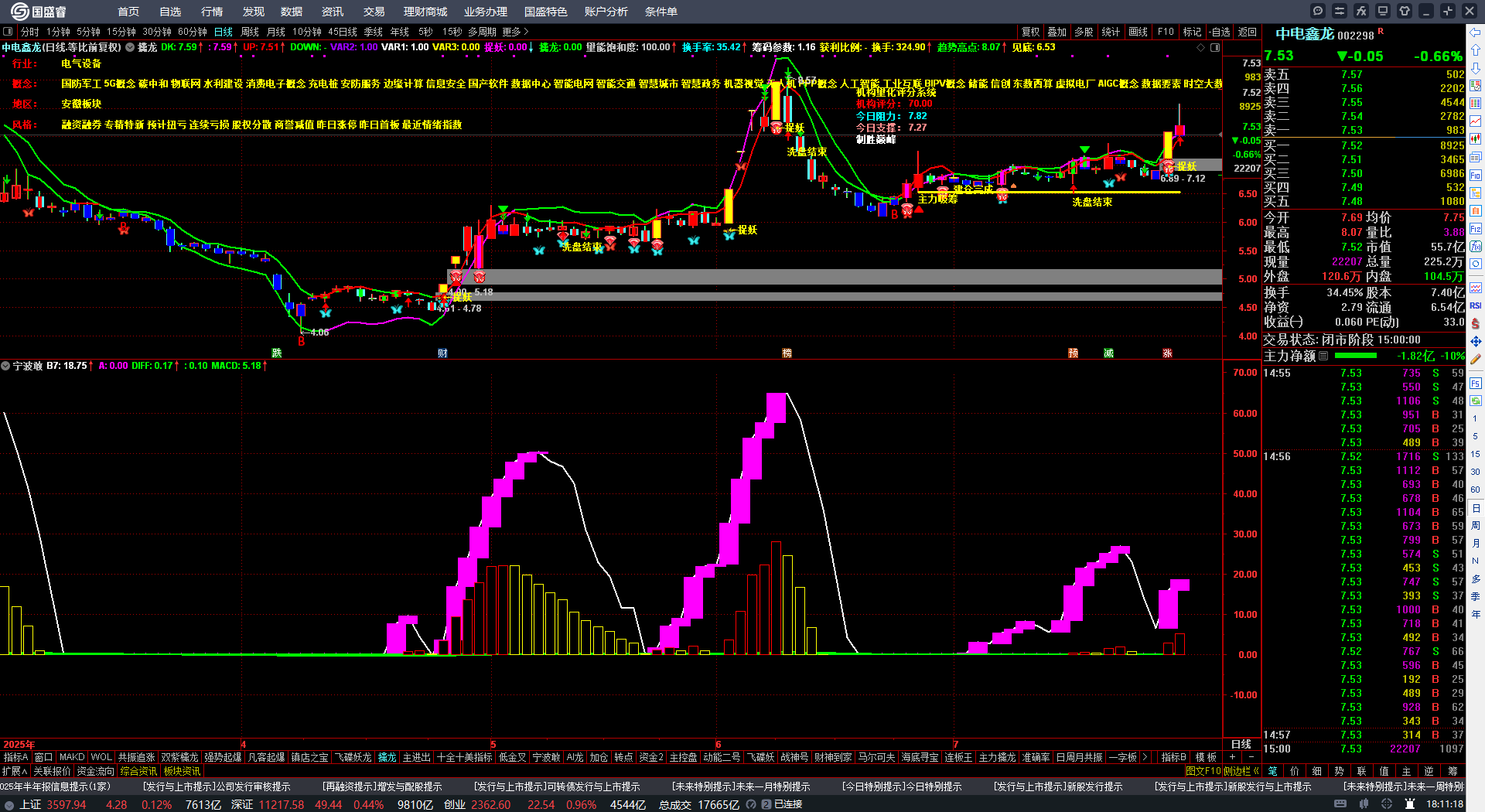Click the f(x) formula manager sidebar icon

[x=1476, y=247]
